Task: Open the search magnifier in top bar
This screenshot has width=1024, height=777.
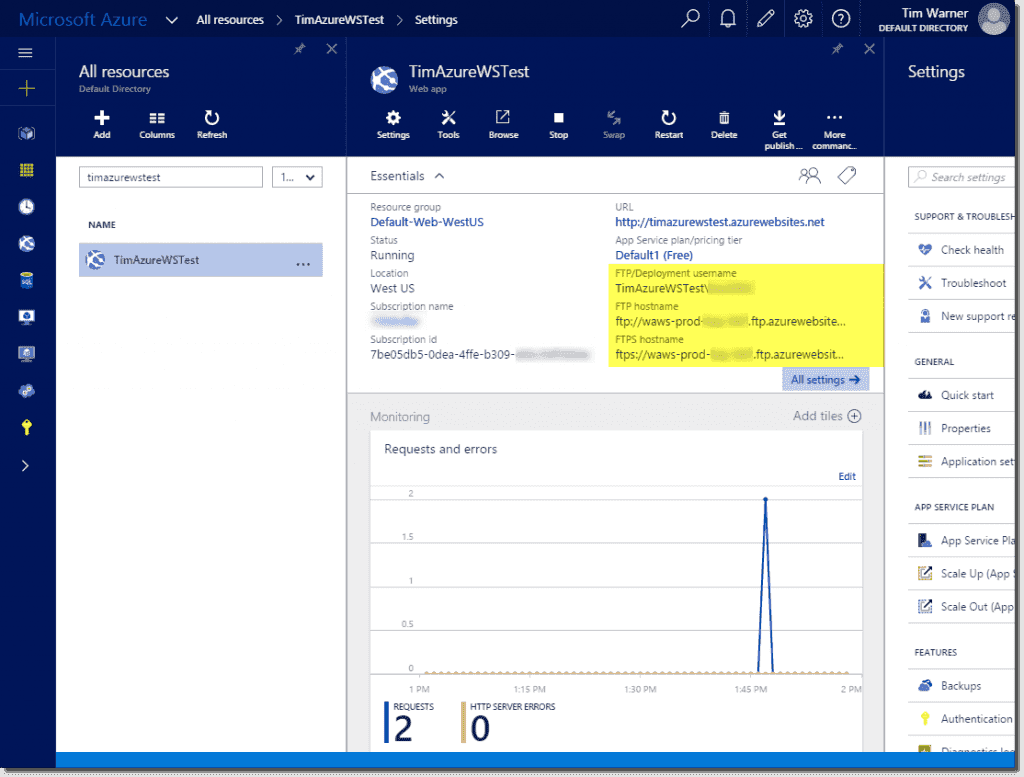Action: (690, 18)
